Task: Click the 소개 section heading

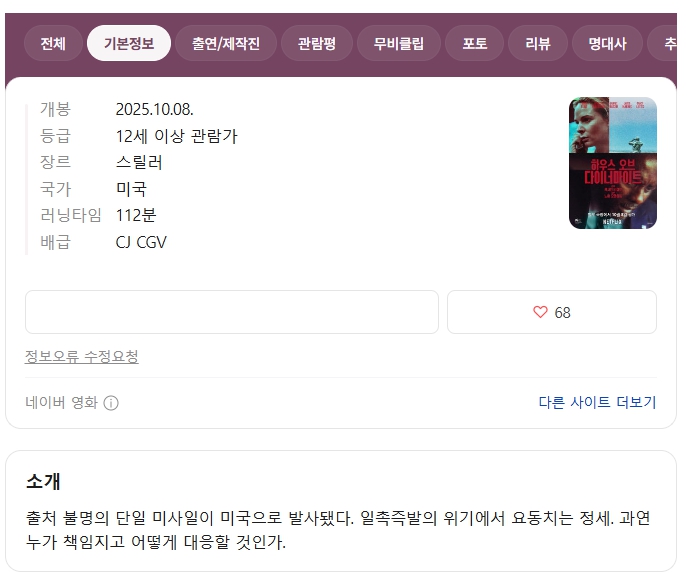Action: [x=43, y=481]
